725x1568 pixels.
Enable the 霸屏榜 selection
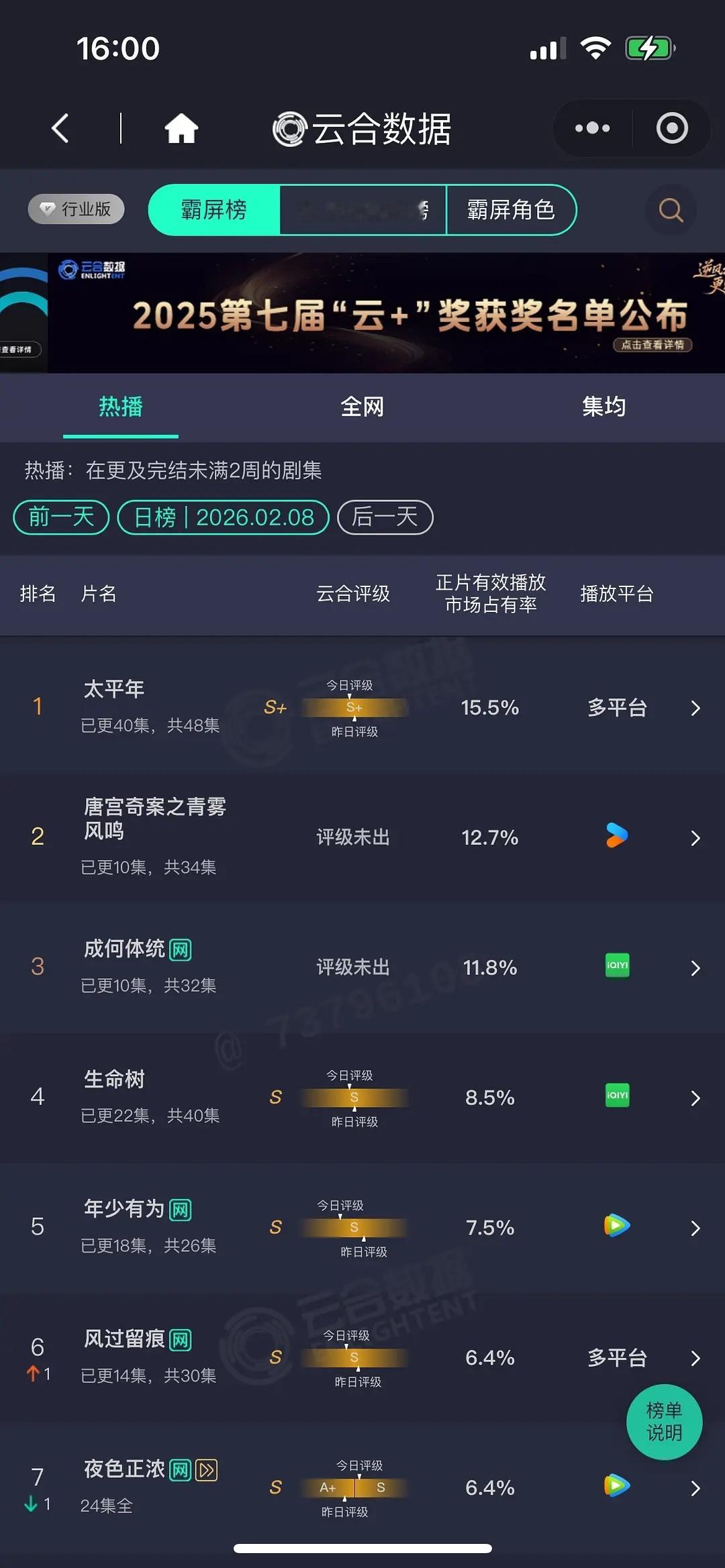point(212,210)
